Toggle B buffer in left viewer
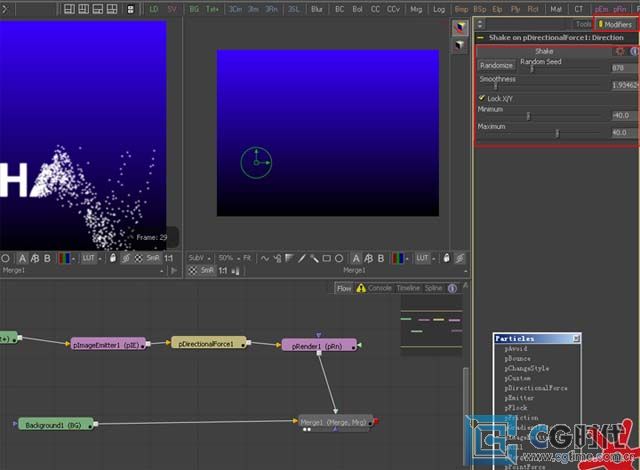Screen dimensions: 640x470 [47, 259]
